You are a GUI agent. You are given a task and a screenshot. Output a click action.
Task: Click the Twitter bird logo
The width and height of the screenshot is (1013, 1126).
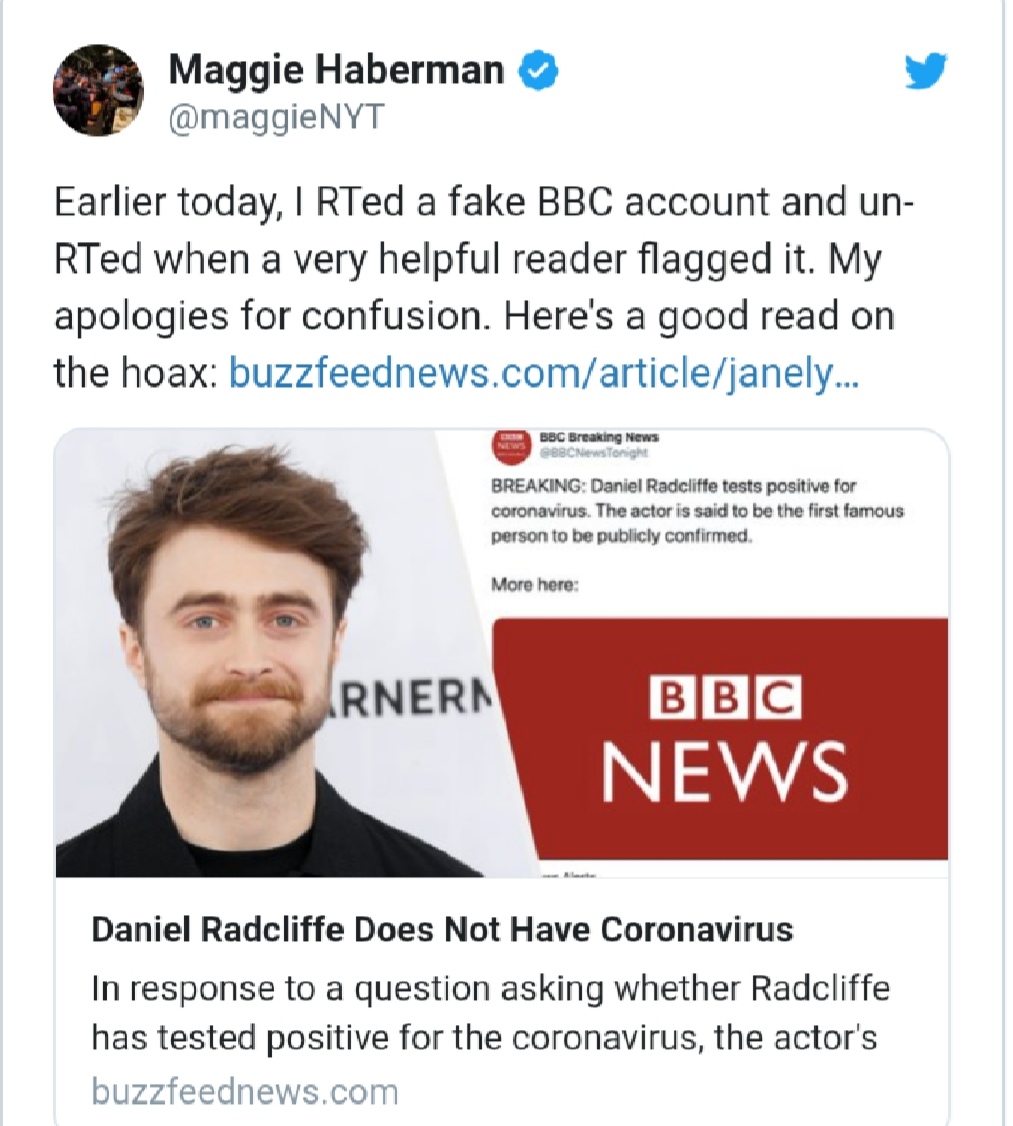click(x=925, y=71)
